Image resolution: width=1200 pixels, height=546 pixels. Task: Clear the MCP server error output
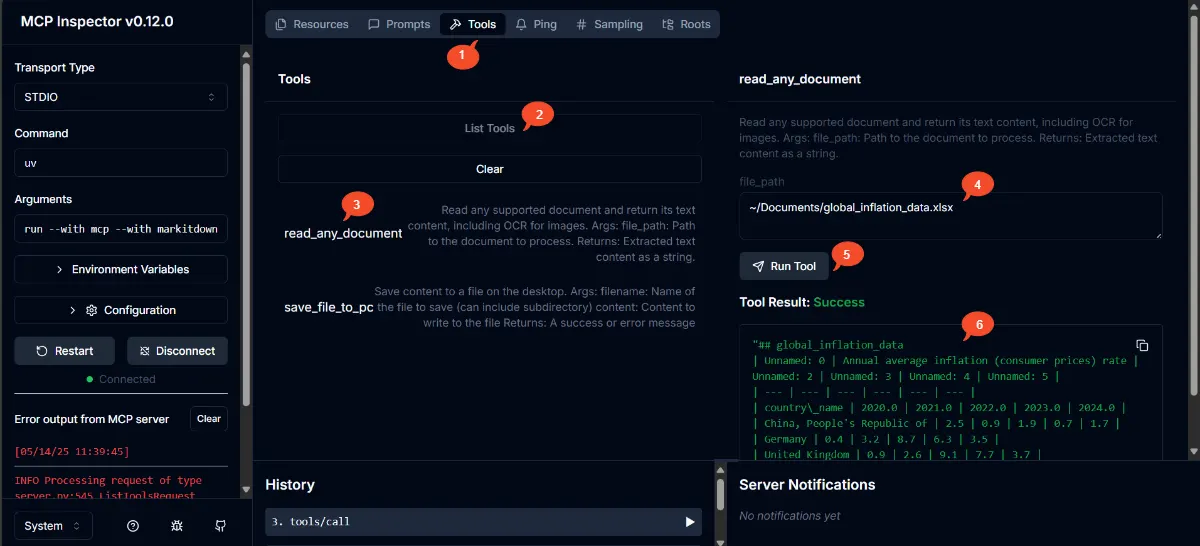click(x=209, y=419)
